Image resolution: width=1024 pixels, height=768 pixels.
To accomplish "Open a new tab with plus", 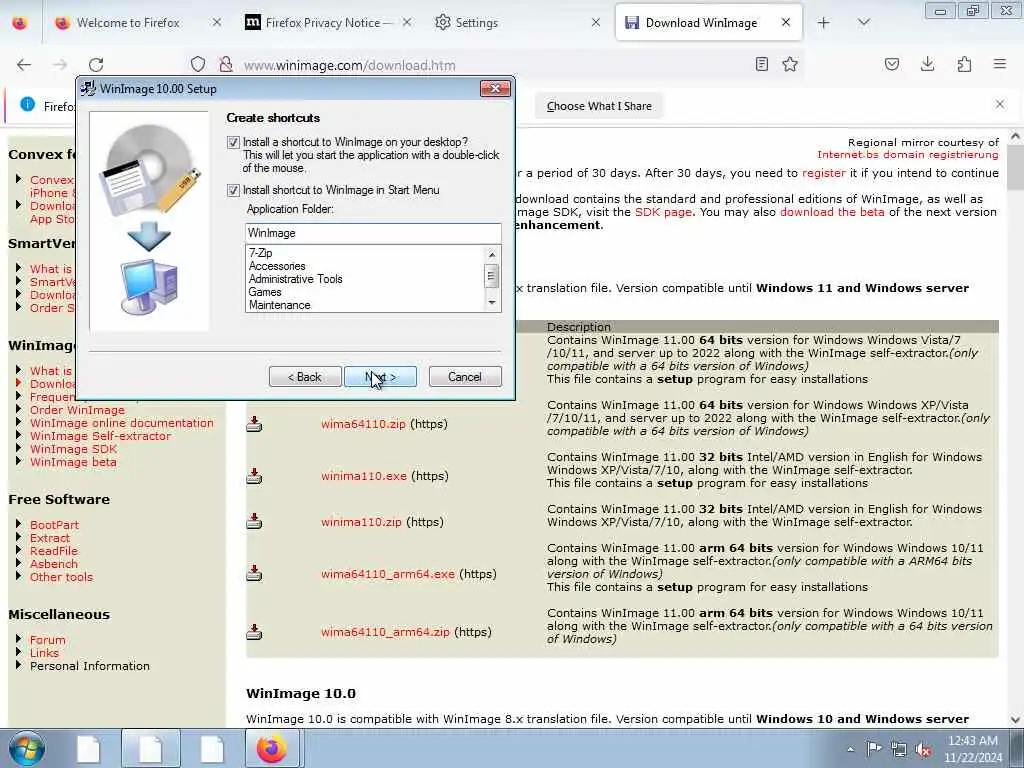I will coord(824,23).
